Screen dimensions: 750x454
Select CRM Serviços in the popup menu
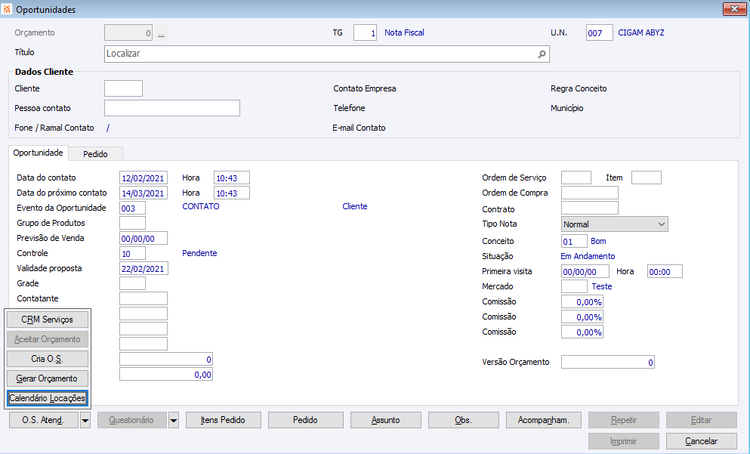pos(47,320)
